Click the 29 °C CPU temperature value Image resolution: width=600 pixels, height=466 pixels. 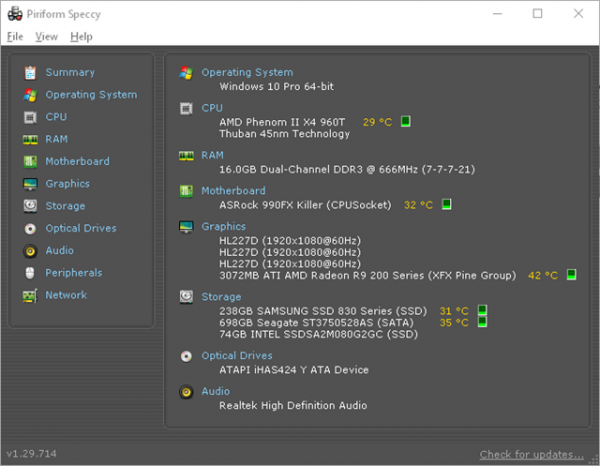pyautogui.click(x=377, y=122)
